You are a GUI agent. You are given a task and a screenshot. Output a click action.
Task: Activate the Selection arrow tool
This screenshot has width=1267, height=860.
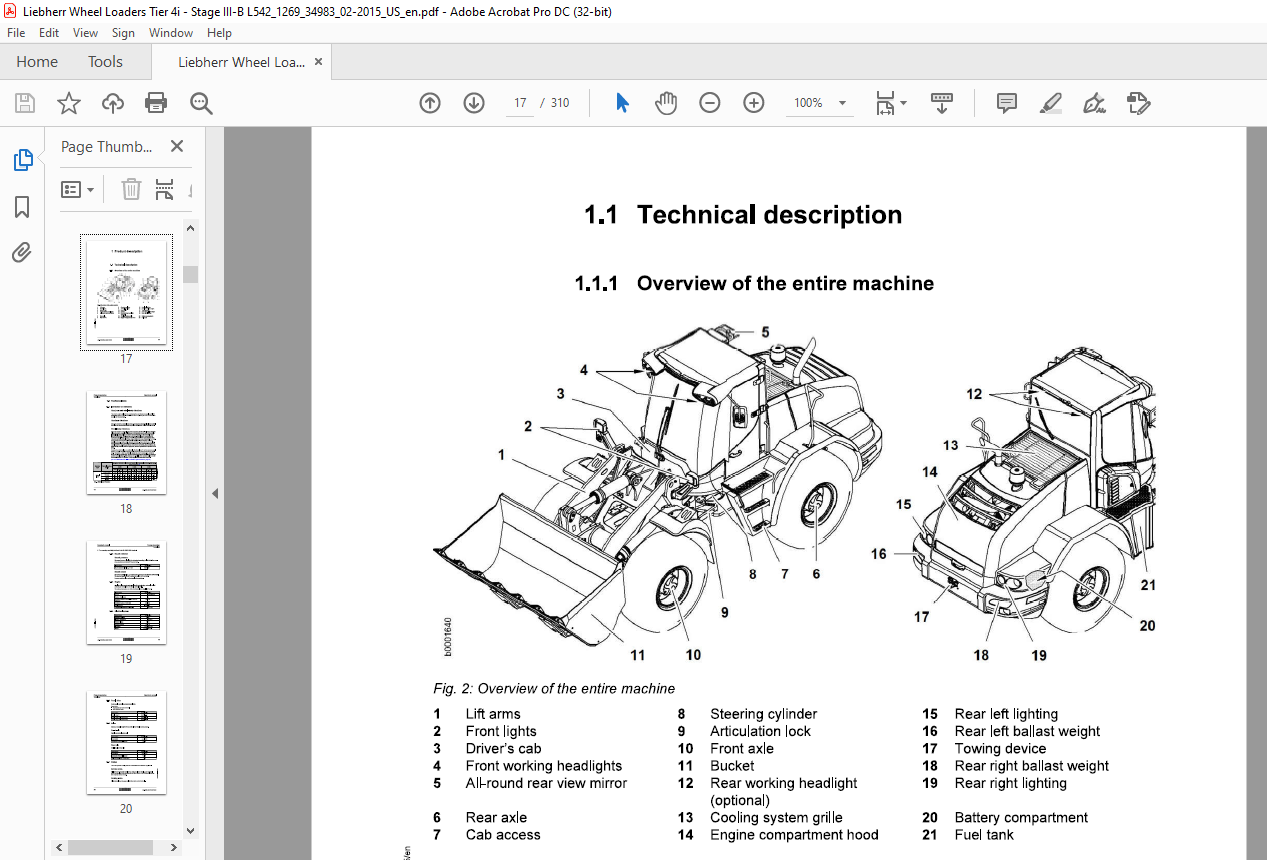click(622, 103)
